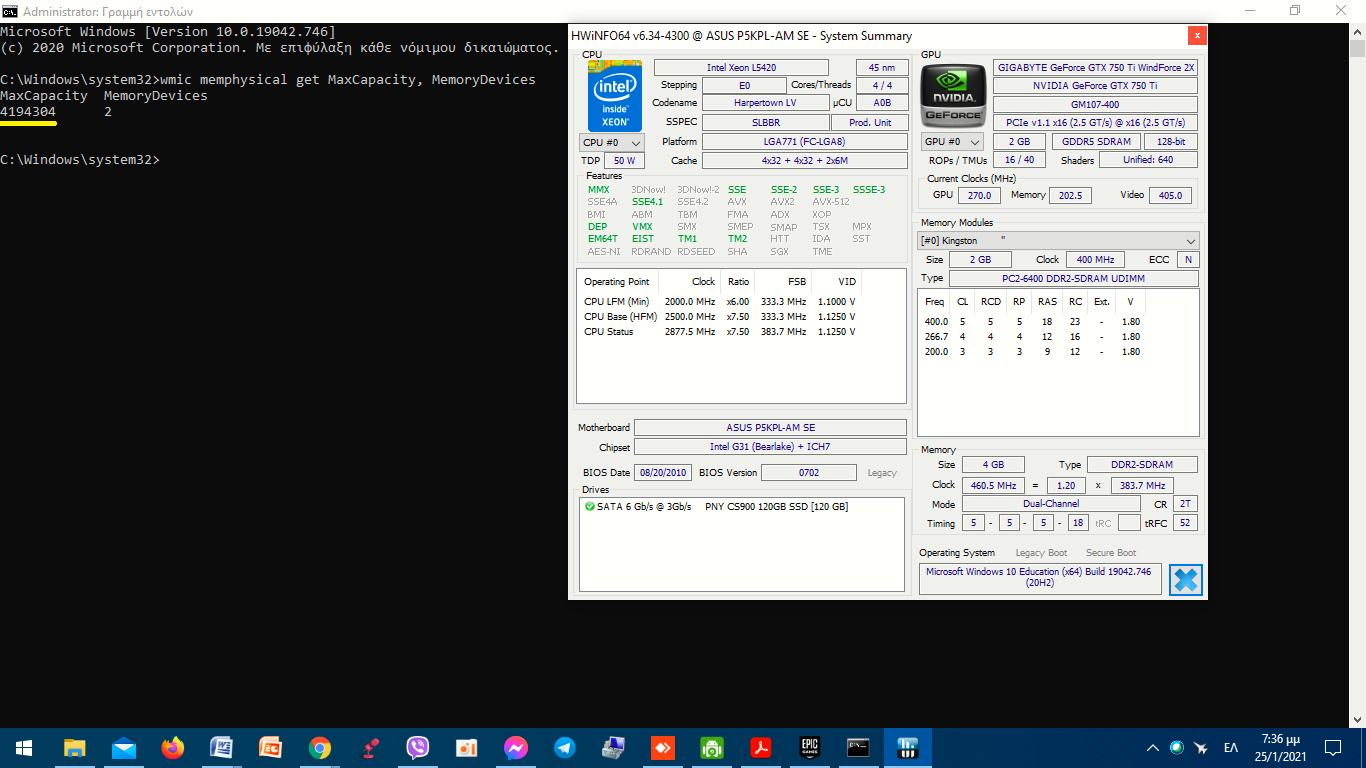Click the Unified: 640 shaders field
The height and width of the screenshot is (768, 1366).
click(x=1148, y=160)
